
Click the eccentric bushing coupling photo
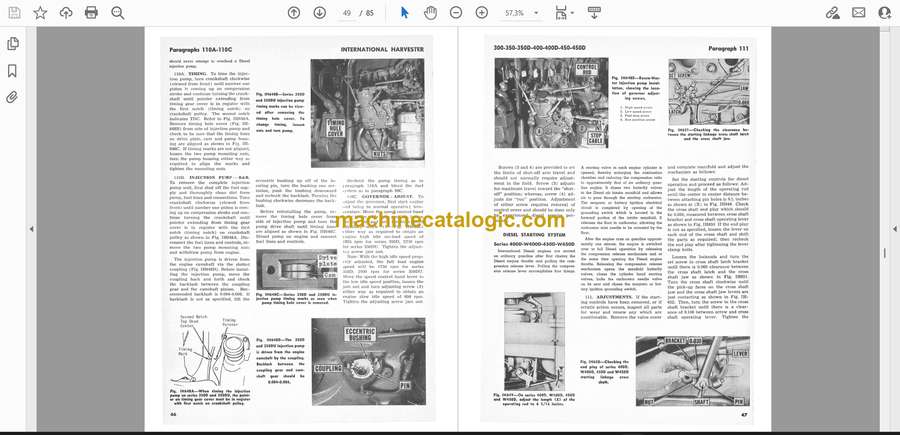(x=368, y=362)
